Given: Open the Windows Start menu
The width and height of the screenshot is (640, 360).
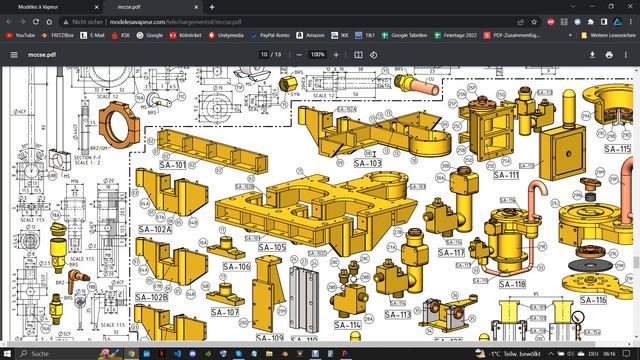Looking at the screenshot, I should 7,353.
